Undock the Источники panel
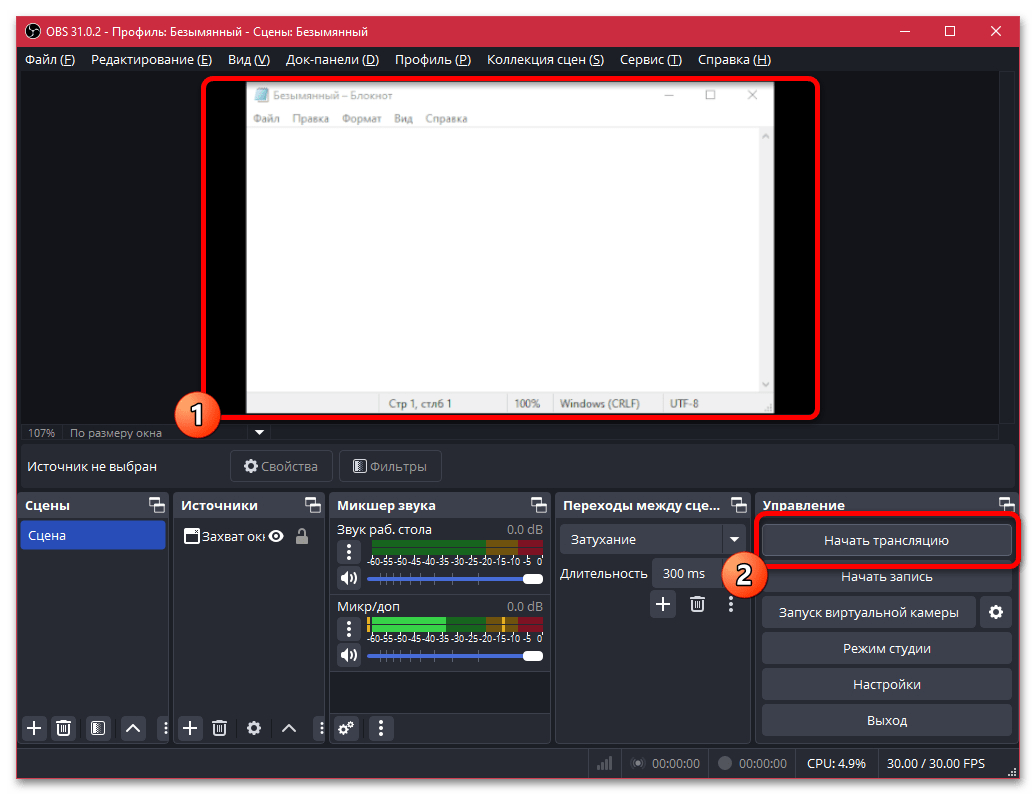 [x=313, y=506]
